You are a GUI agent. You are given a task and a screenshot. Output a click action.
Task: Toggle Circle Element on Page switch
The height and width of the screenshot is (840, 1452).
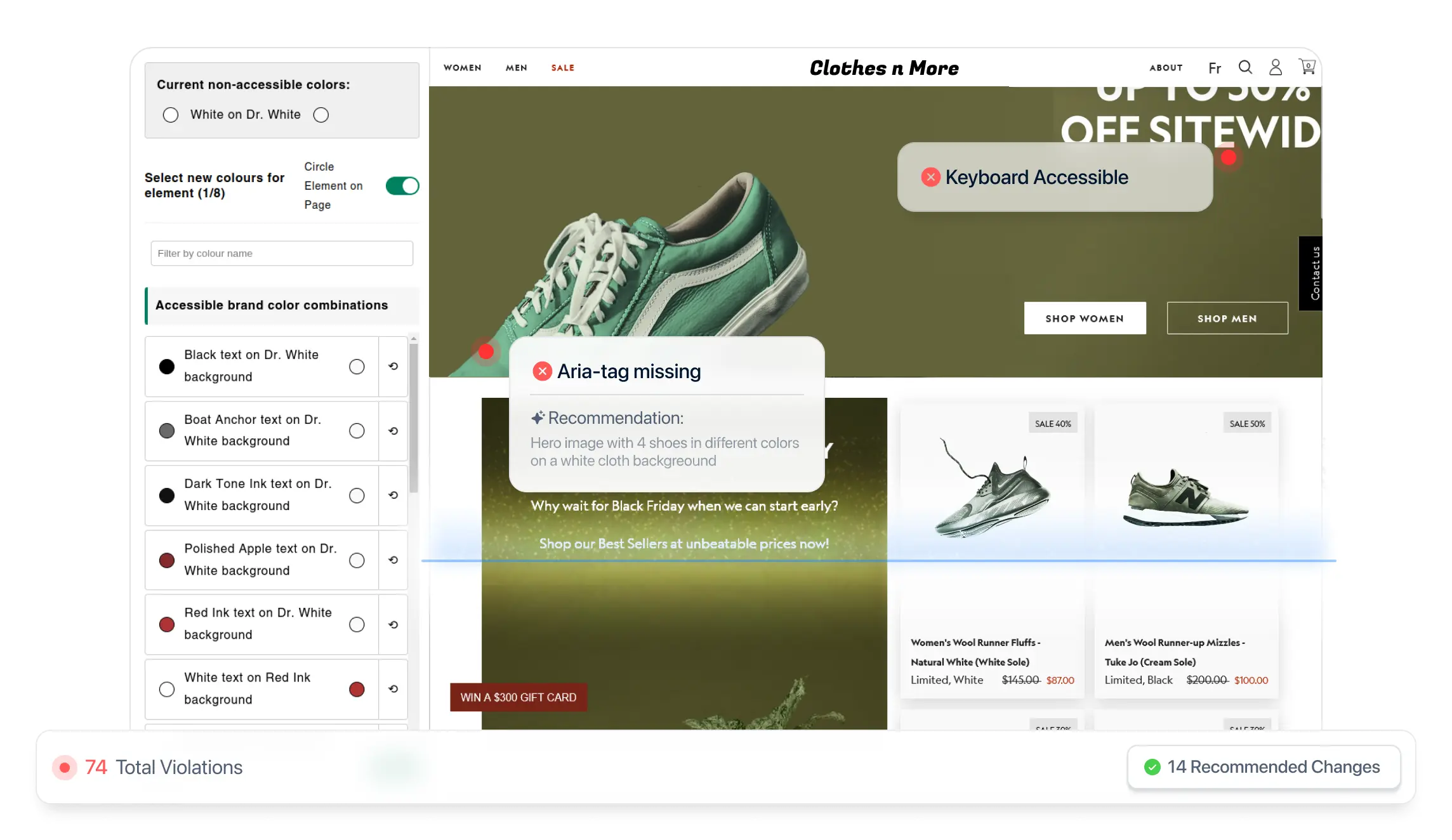[402, 186]
